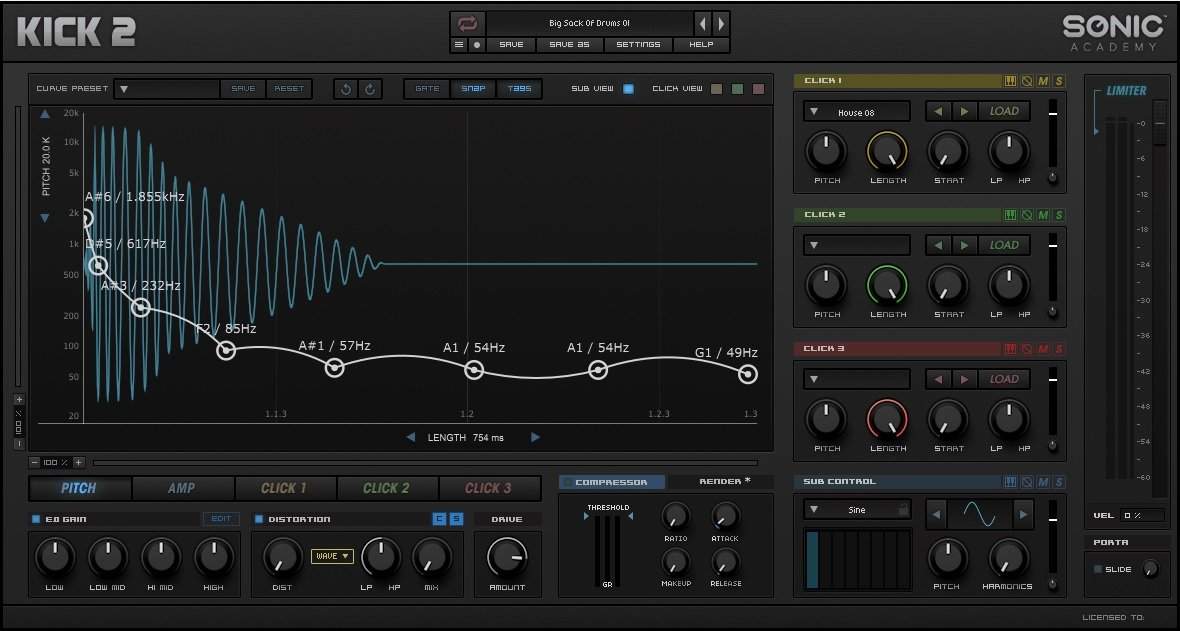
Task: Toggle the SUB VIEW checkbox
Action: pyautogui.click(x=628, y=89)
